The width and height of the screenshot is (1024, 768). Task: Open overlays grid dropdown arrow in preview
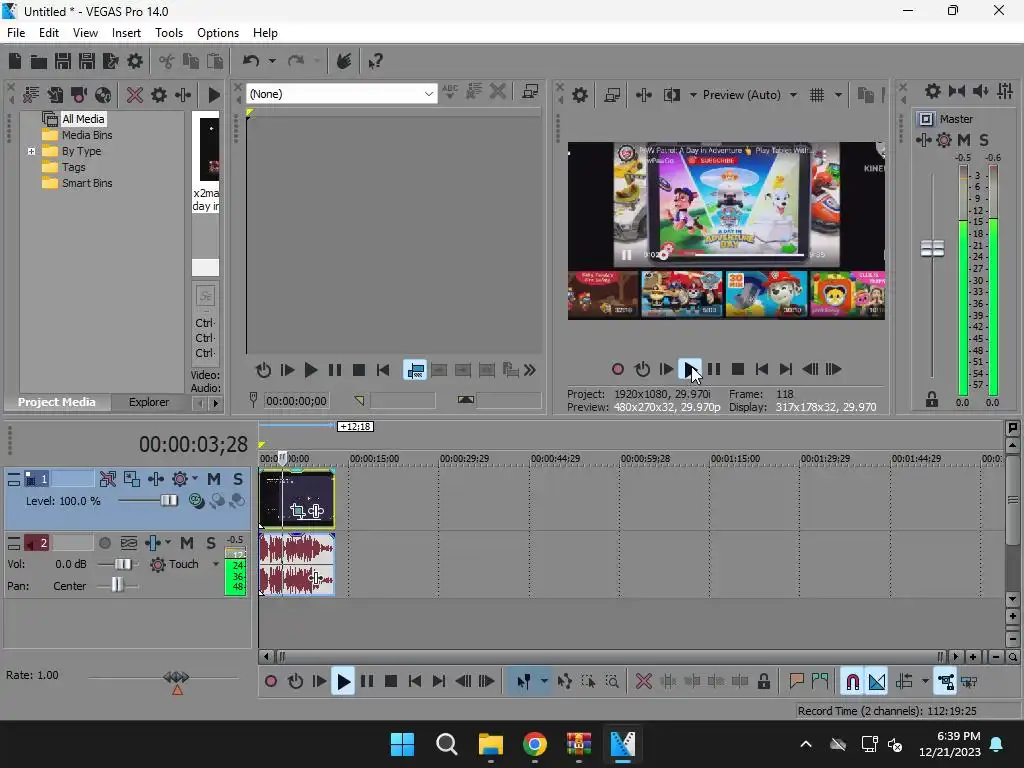[838, 95]
